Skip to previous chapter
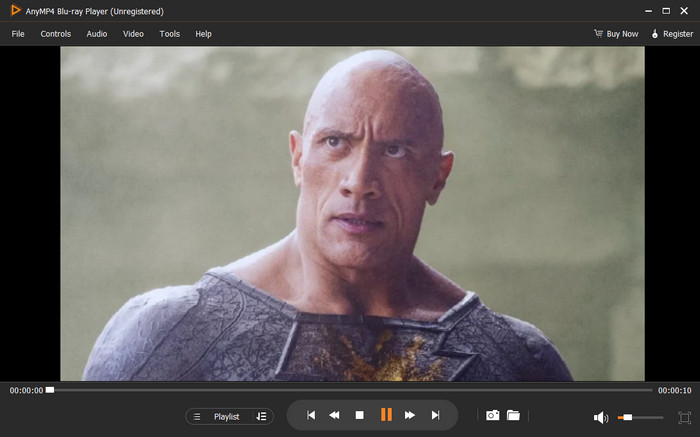Screen dimensions: 700x437 click(x=311, y=415)
